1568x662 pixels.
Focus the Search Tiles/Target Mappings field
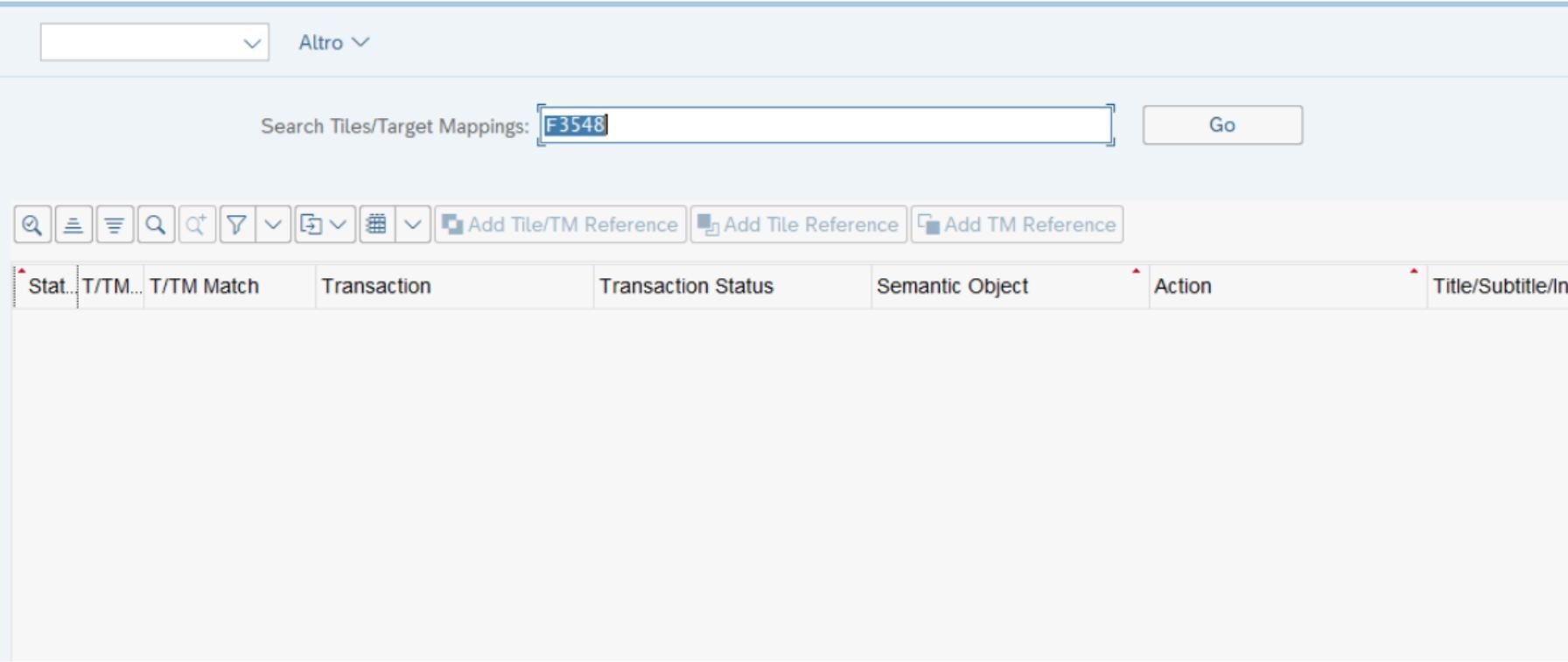(825, 125)
